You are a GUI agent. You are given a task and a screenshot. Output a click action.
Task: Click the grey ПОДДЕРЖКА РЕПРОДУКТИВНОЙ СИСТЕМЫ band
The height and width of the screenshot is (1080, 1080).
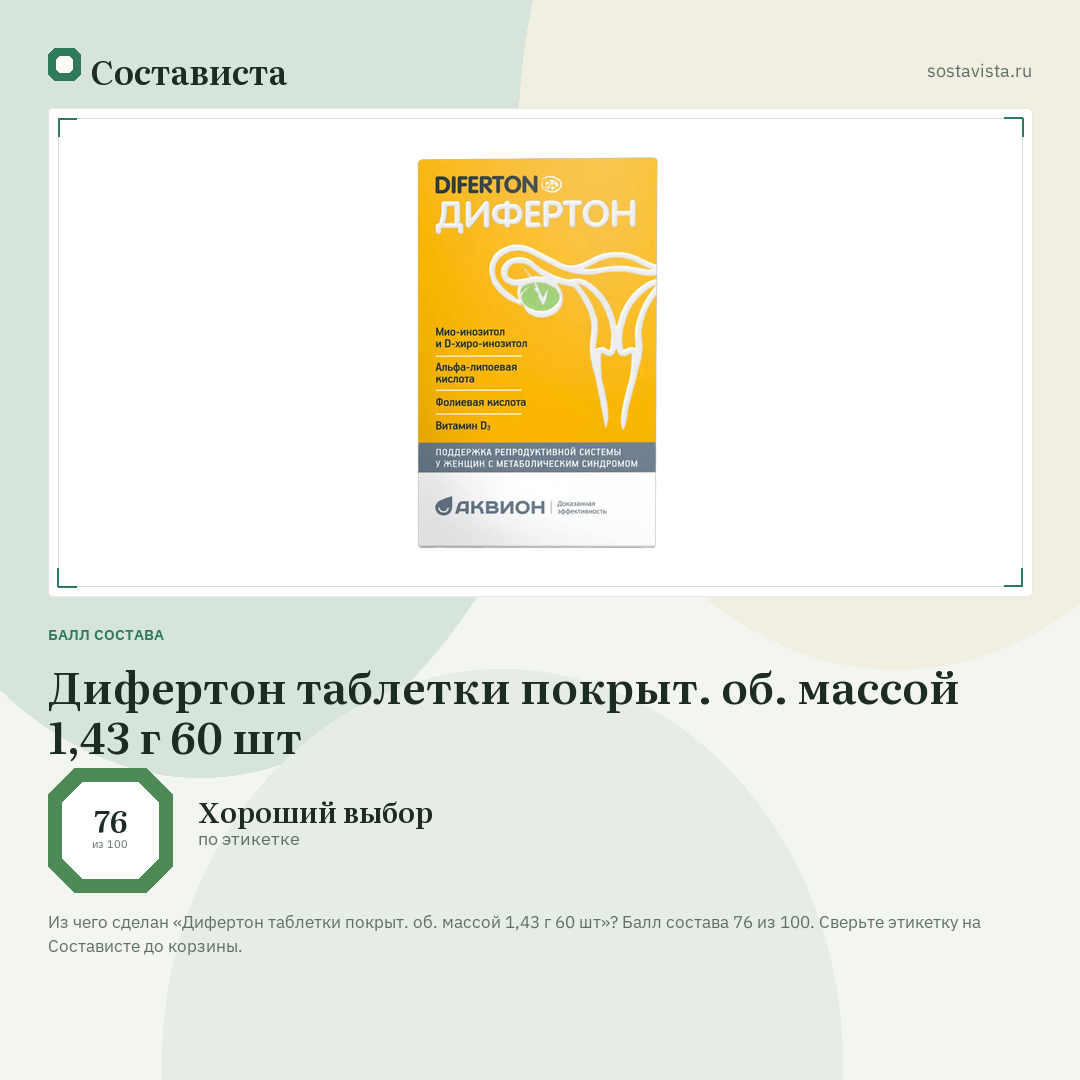[x=537, y=457]
